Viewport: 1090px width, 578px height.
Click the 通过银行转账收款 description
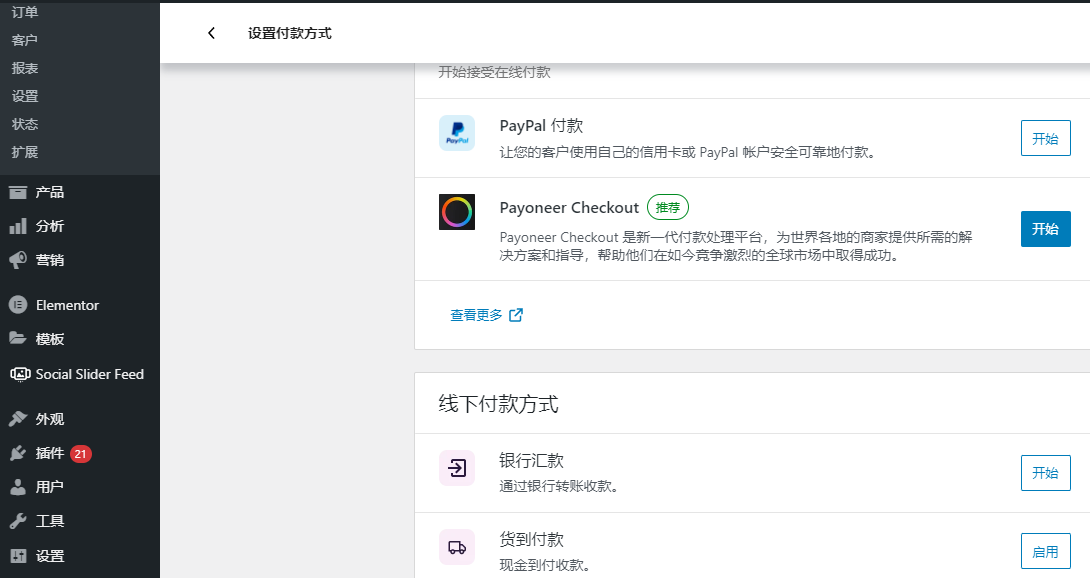(559, 486)
